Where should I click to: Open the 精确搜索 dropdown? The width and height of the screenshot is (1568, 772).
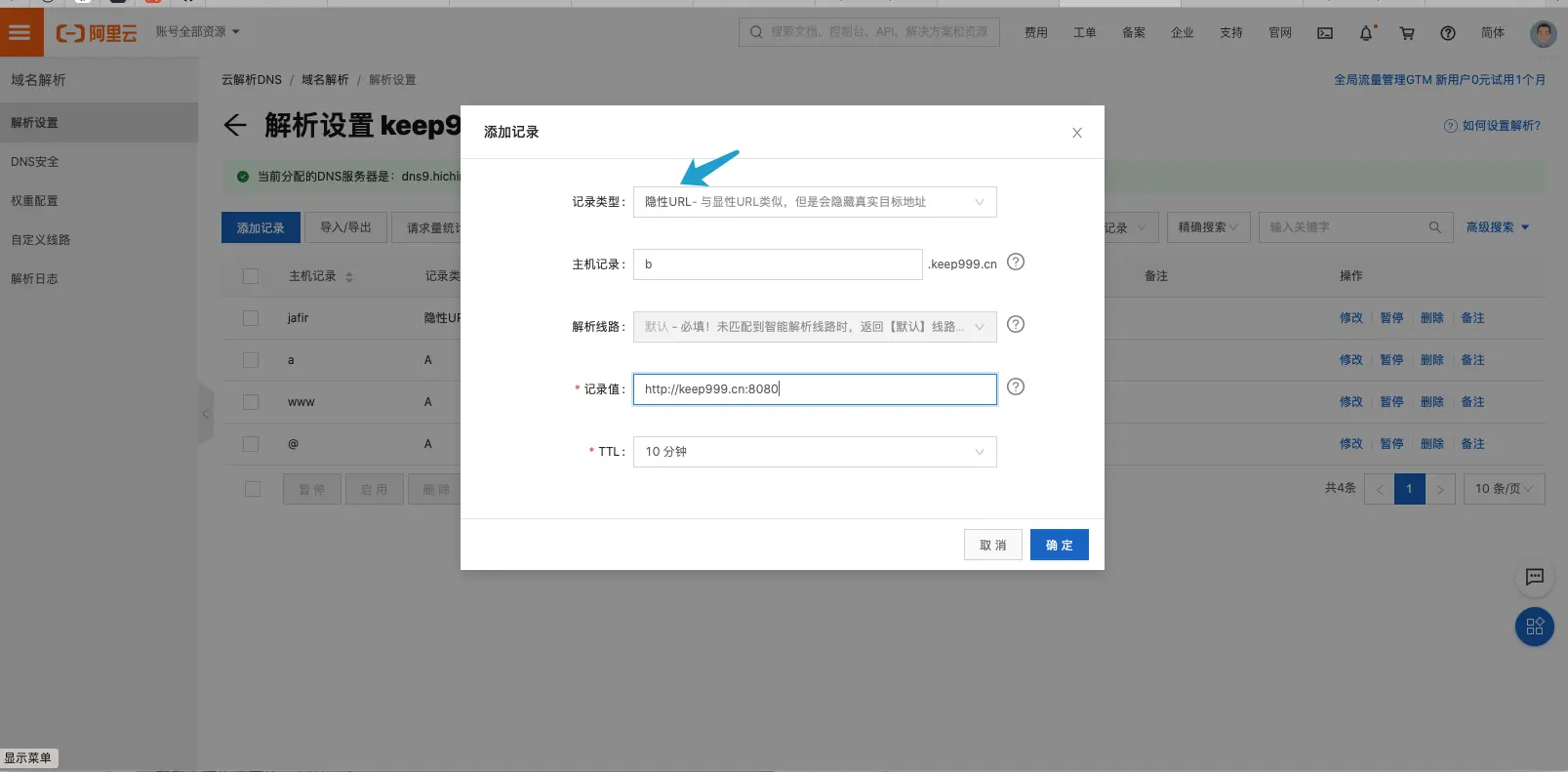point(1207,227)
